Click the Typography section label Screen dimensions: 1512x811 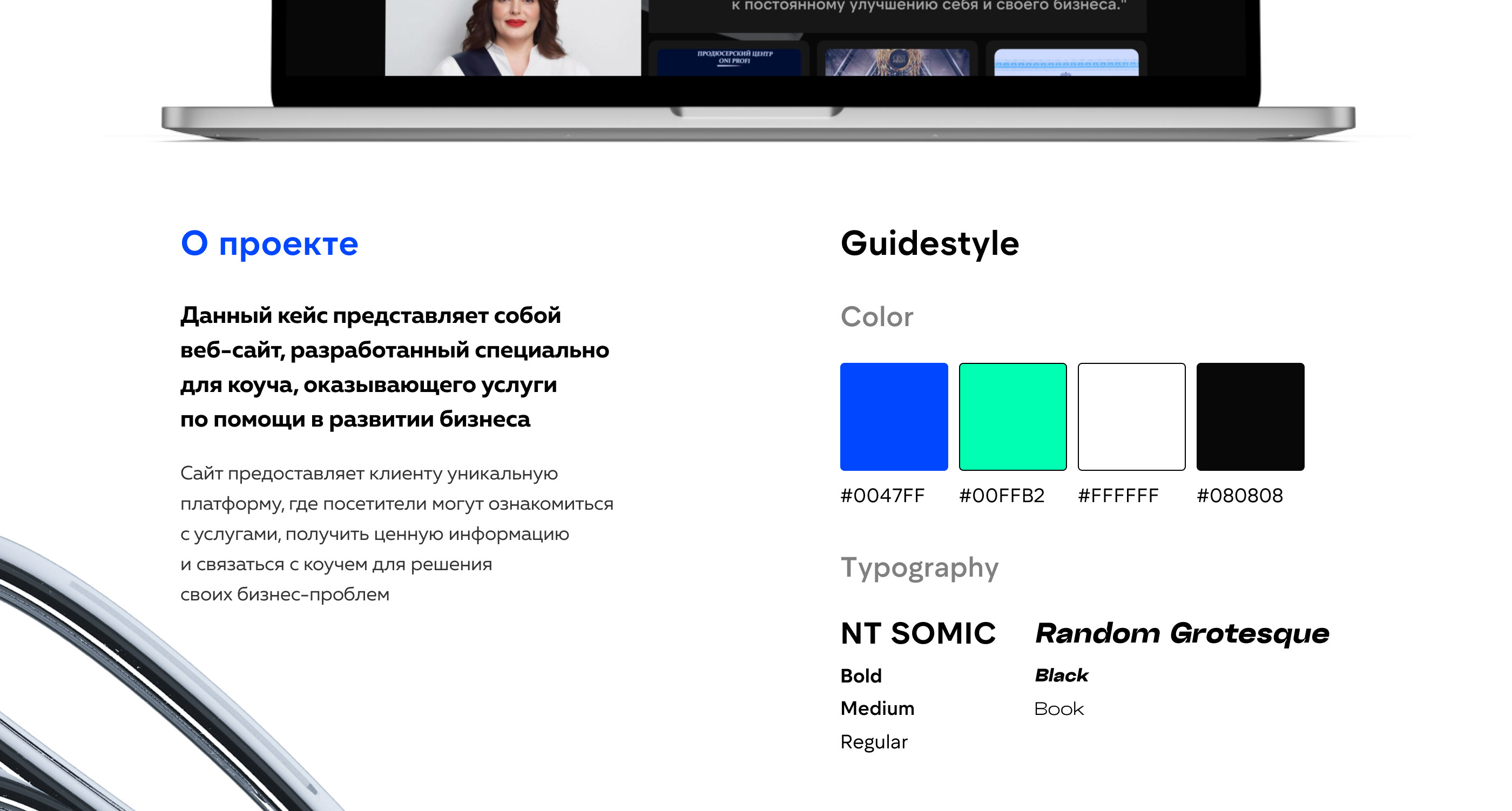919,567
